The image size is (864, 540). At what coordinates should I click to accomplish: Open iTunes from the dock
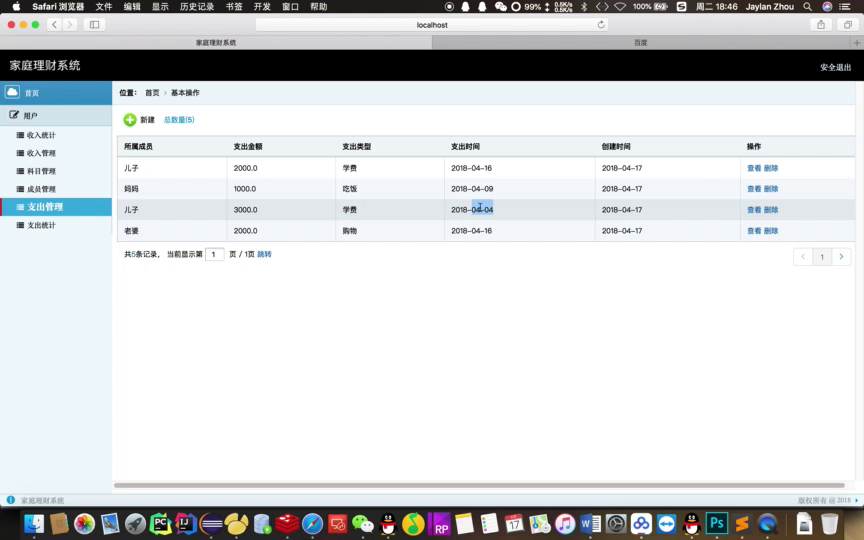pyautogui.click(x=565, y=523)
